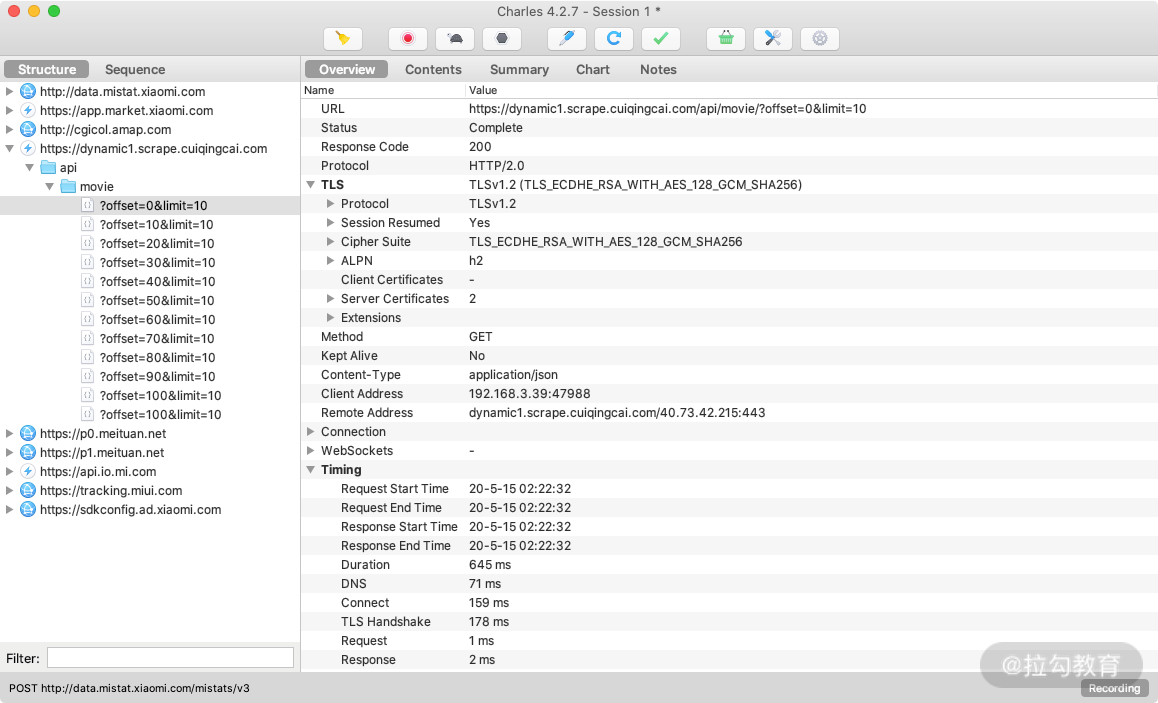
Task: Toggle the red record button
Action: click(408, 39)
